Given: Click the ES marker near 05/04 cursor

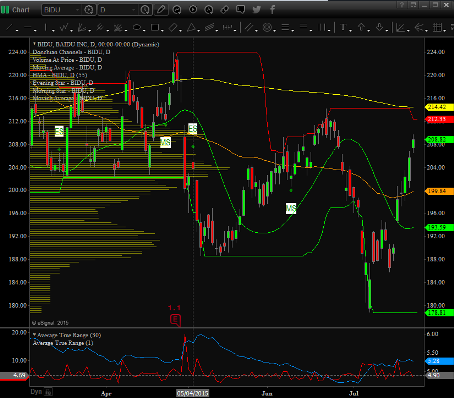Looking at the screenshot, I should [192, 128].
